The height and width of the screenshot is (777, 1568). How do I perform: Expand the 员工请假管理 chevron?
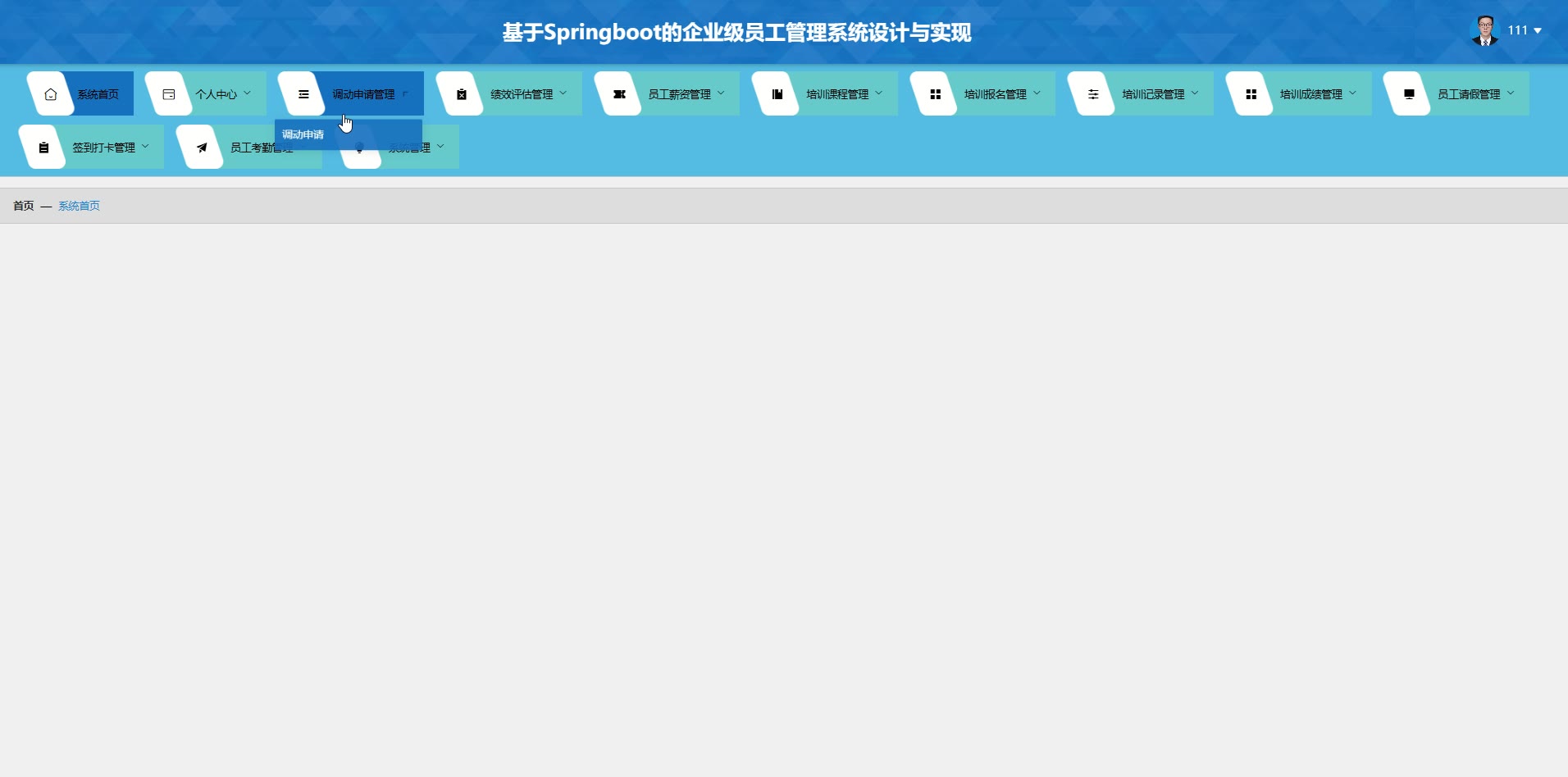(x=1511, y=93)
